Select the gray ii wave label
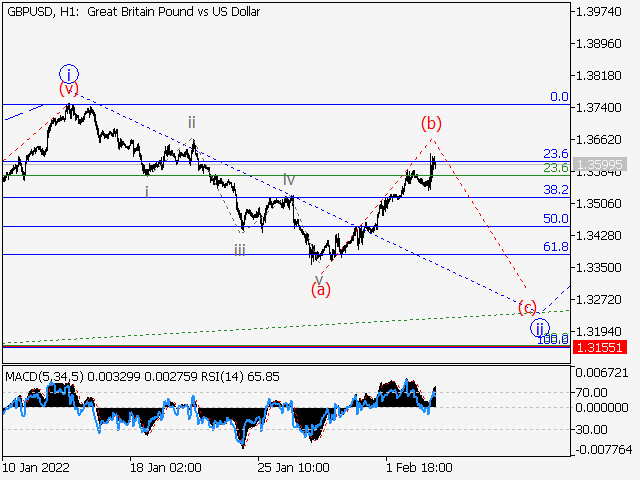This screenshot has width=640, height=480. coord(192,122)
